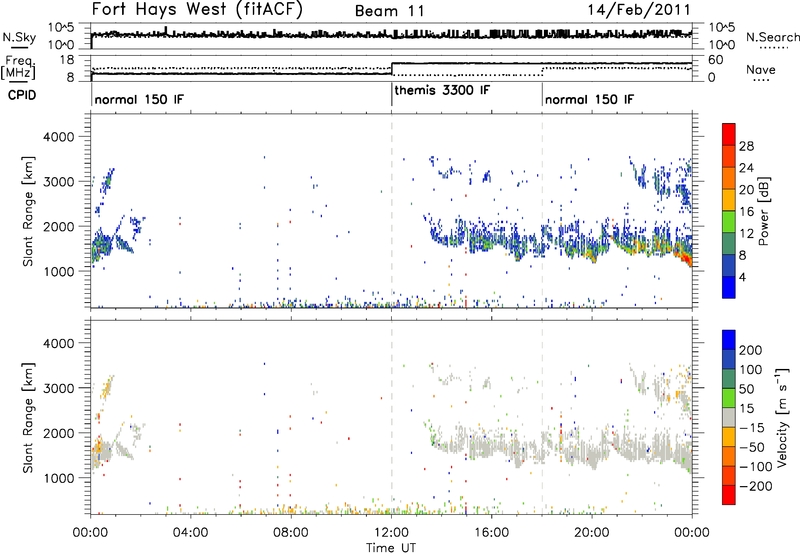This screenshot has width=800, height=554.
Task: Pick the red top segment of power colorbar
Action: point(729,135)
